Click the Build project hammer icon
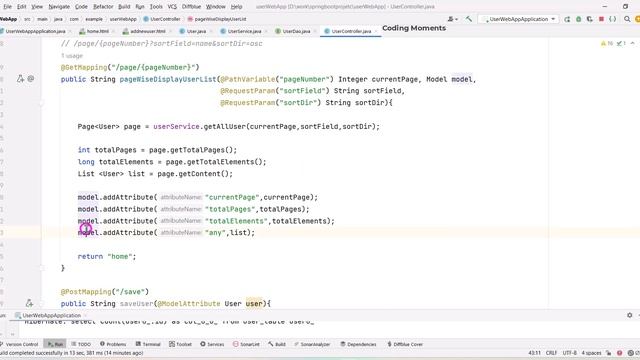This screenshot has width=640, height=360. [x=469, y=19]
